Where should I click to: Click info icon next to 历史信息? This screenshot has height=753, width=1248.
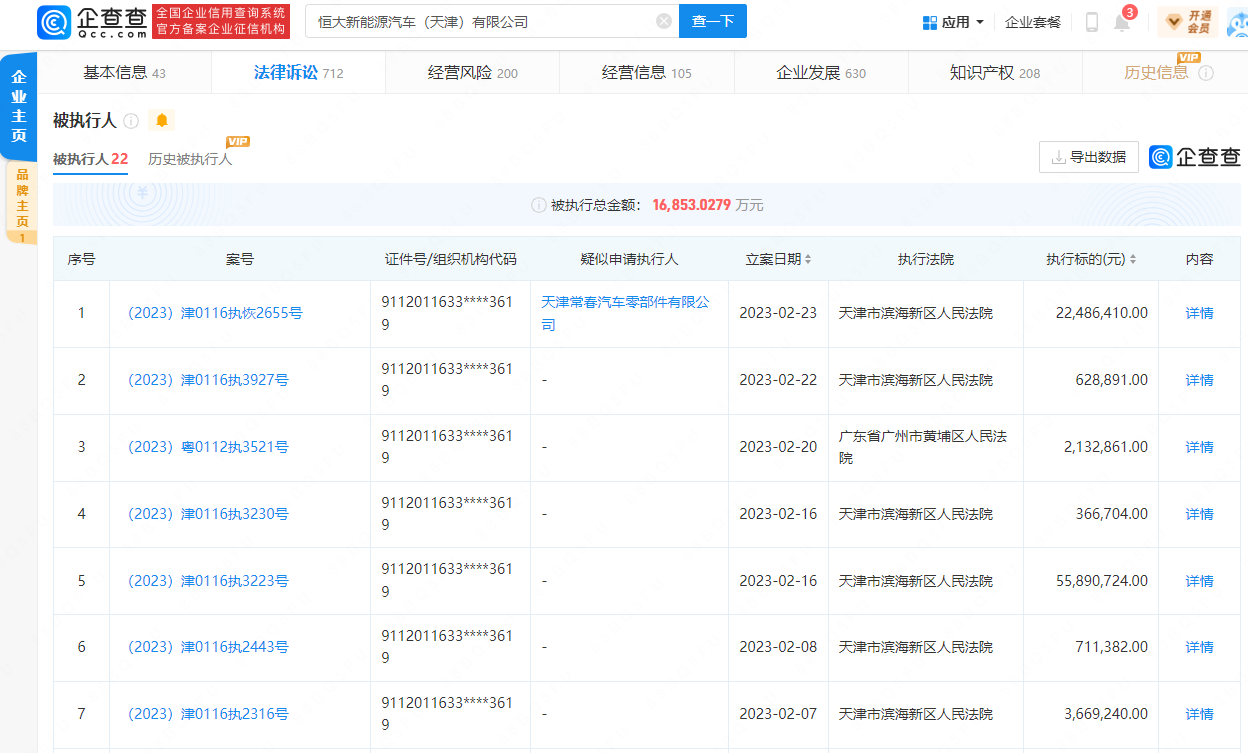pyautogui.click(x=1206, y=73)
